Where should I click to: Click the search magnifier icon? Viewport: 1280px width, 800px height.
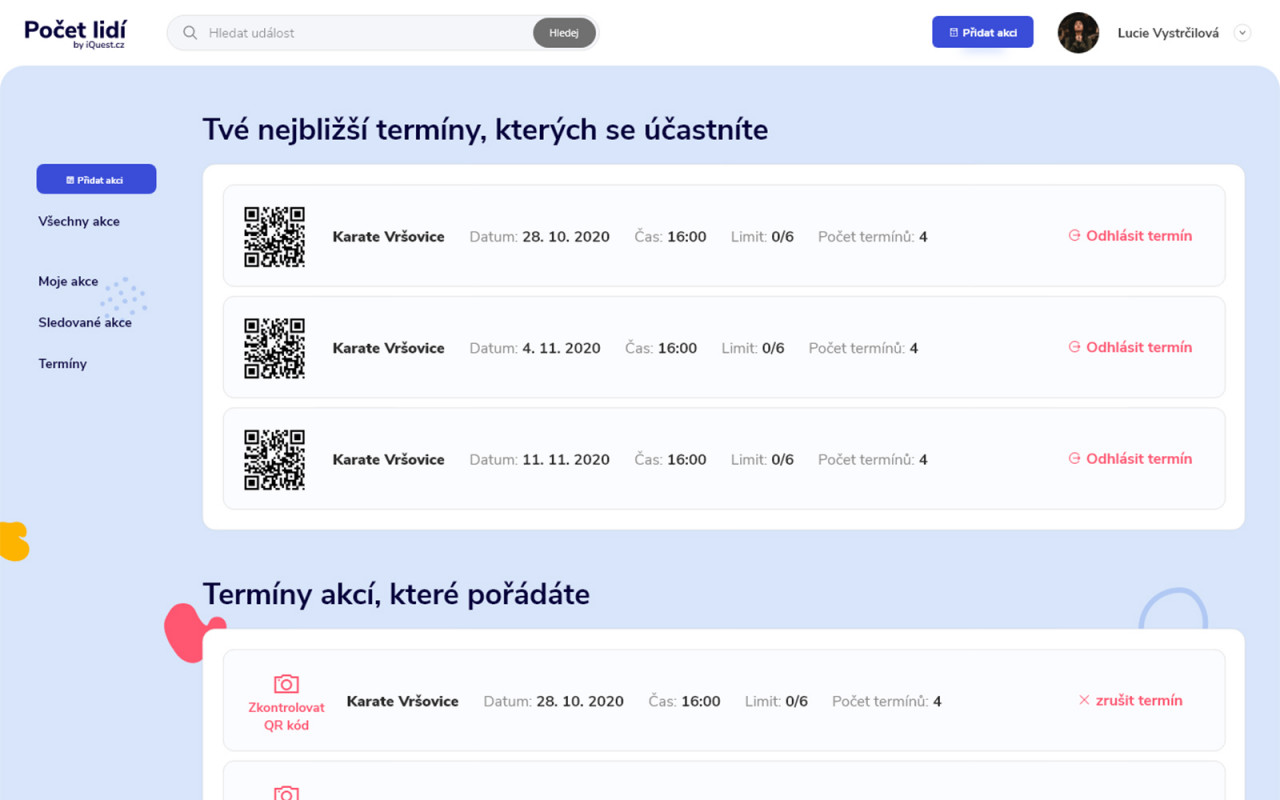coord(190,33)
